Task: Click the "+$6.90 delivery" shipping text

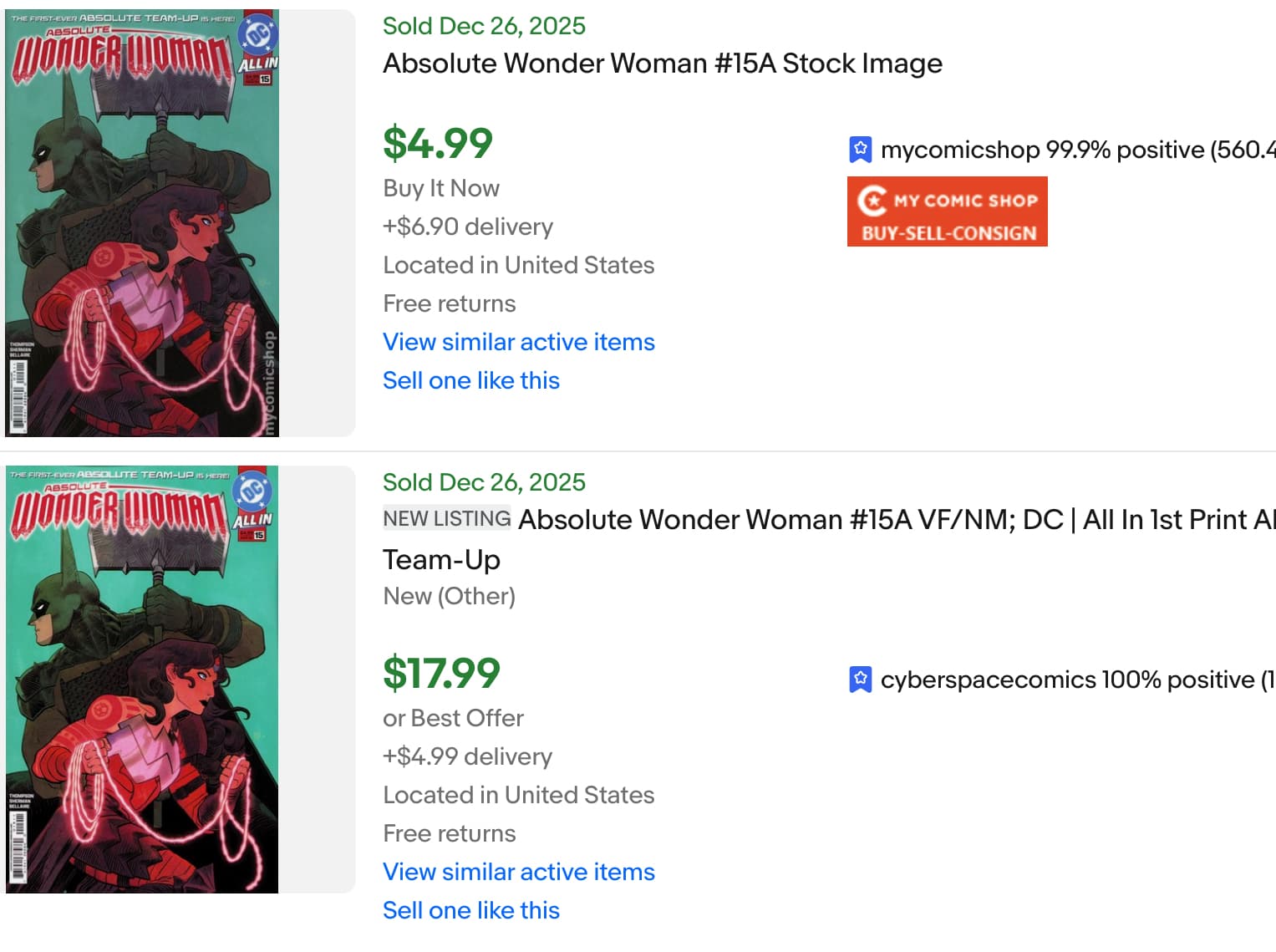Action: point(468,227)
